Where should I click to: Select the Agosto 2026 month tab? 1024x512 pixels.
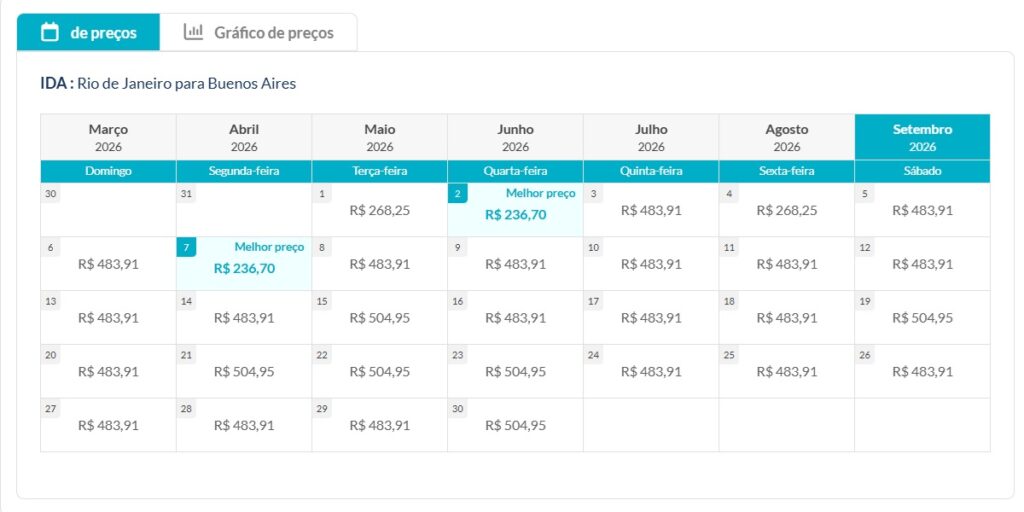pos(786,137)
